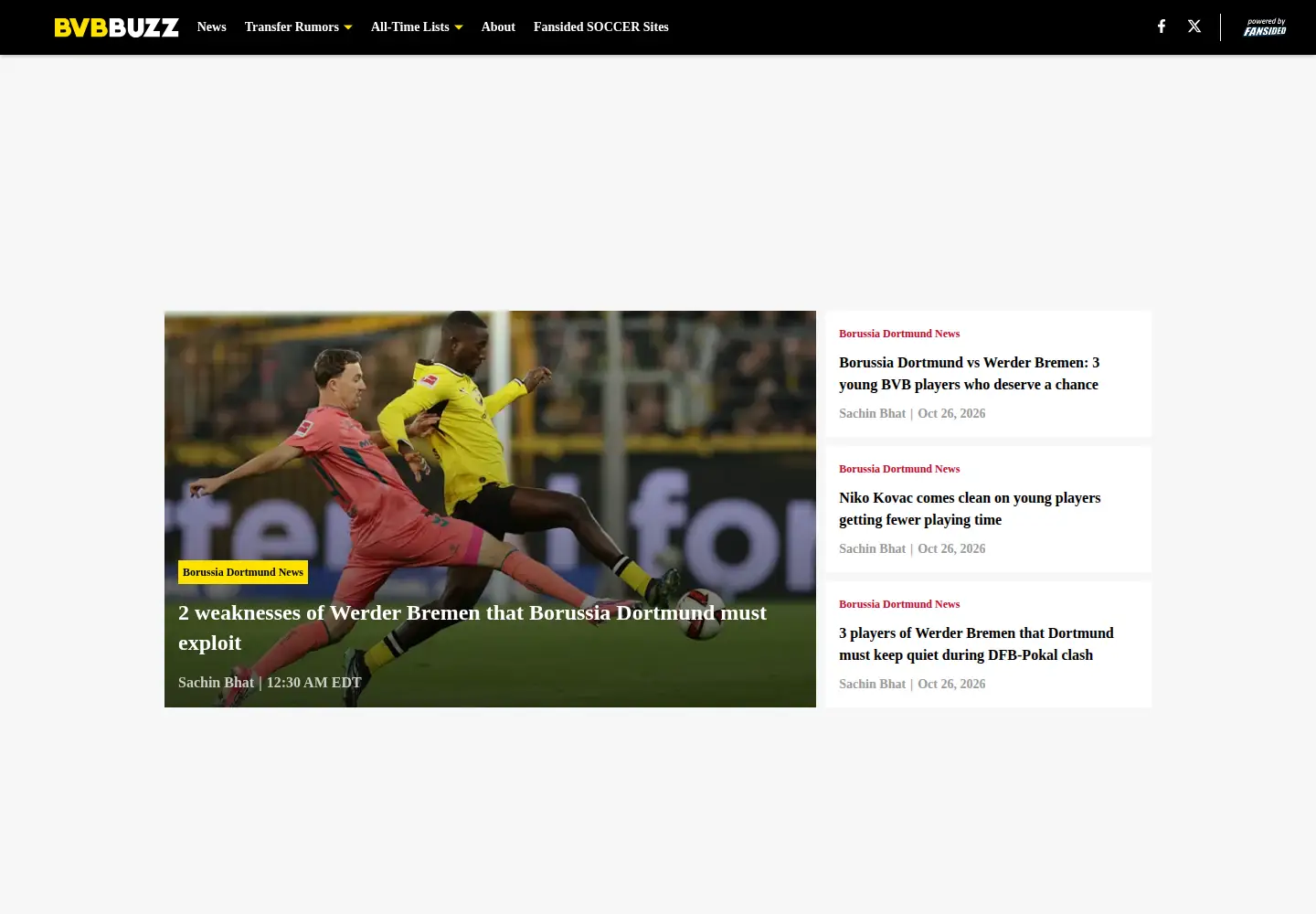Viewport: 1316px width, 914px height.
Task: Click the yellow Borussia Dortmund News tag
Action: (x=243, y=572)
